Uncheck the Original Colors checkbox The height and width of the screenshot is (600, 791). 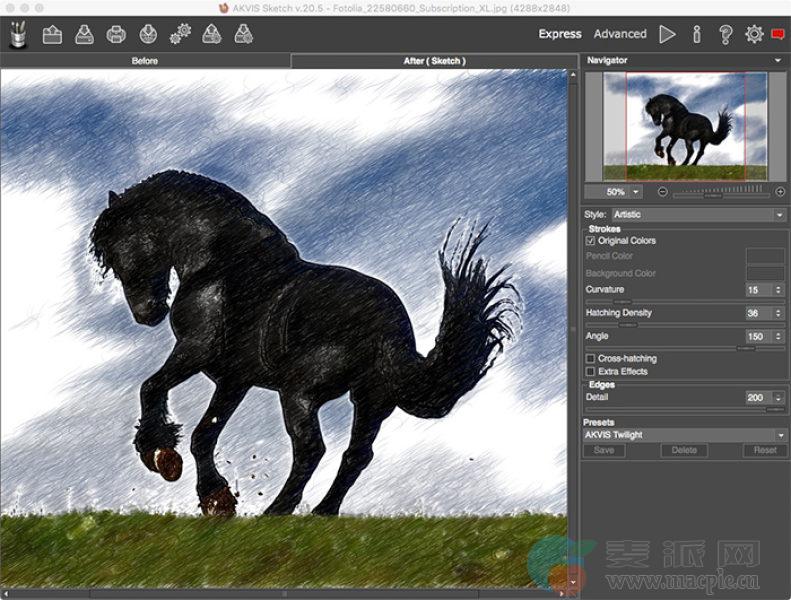tap(591, 241)
